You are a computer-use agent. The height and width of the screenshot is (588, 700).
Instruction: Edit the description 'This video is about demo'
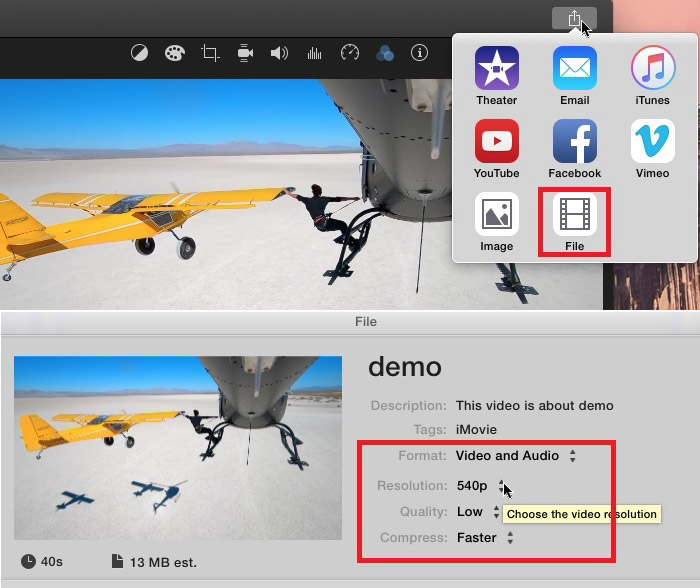534,405
